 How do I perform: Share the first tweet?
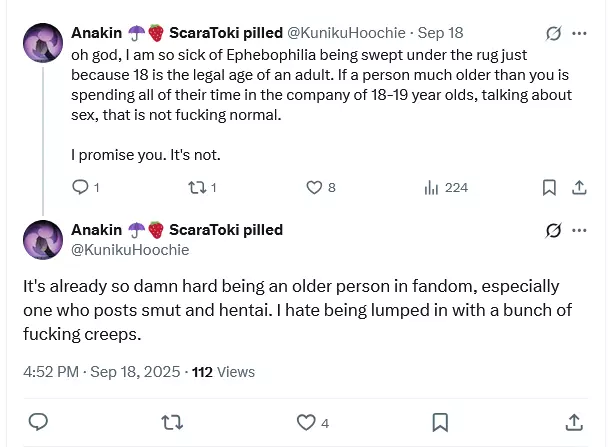(578, 187)
